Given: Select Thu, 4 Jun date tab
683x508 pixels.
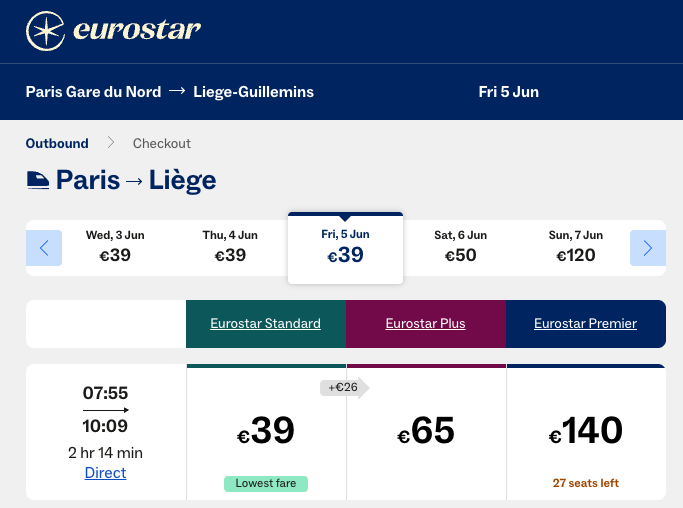Looking at the screenshot, I should click(230, 247).
